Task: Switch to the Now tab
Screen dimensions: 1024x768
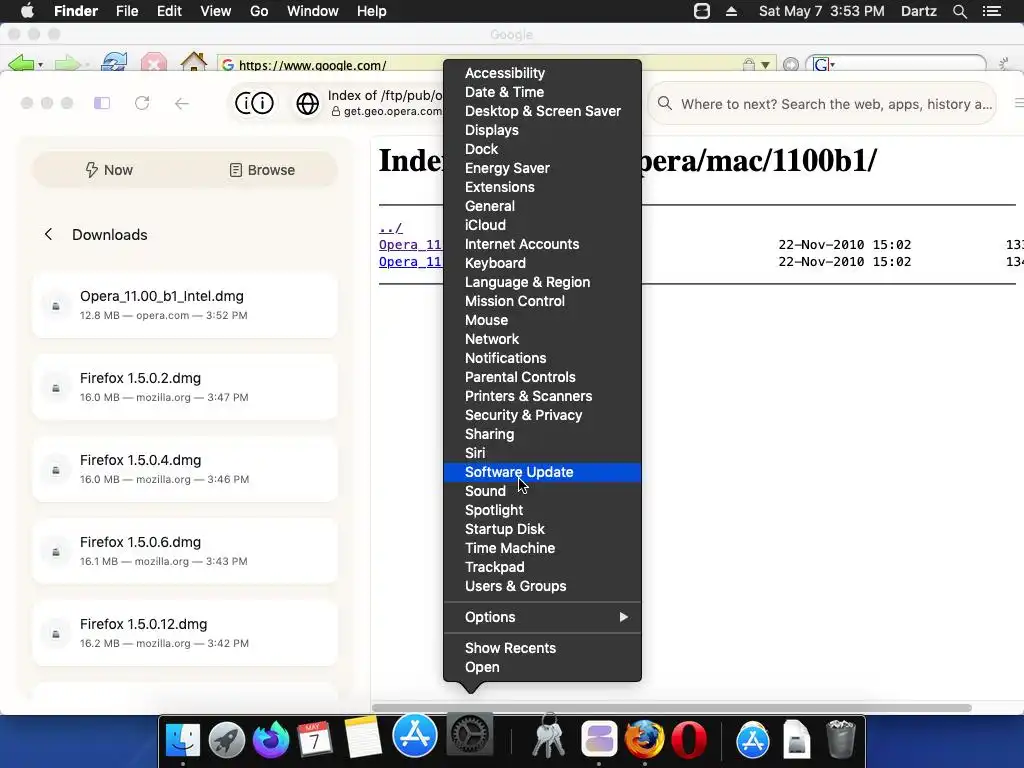Action: click(x=109, y=170)
